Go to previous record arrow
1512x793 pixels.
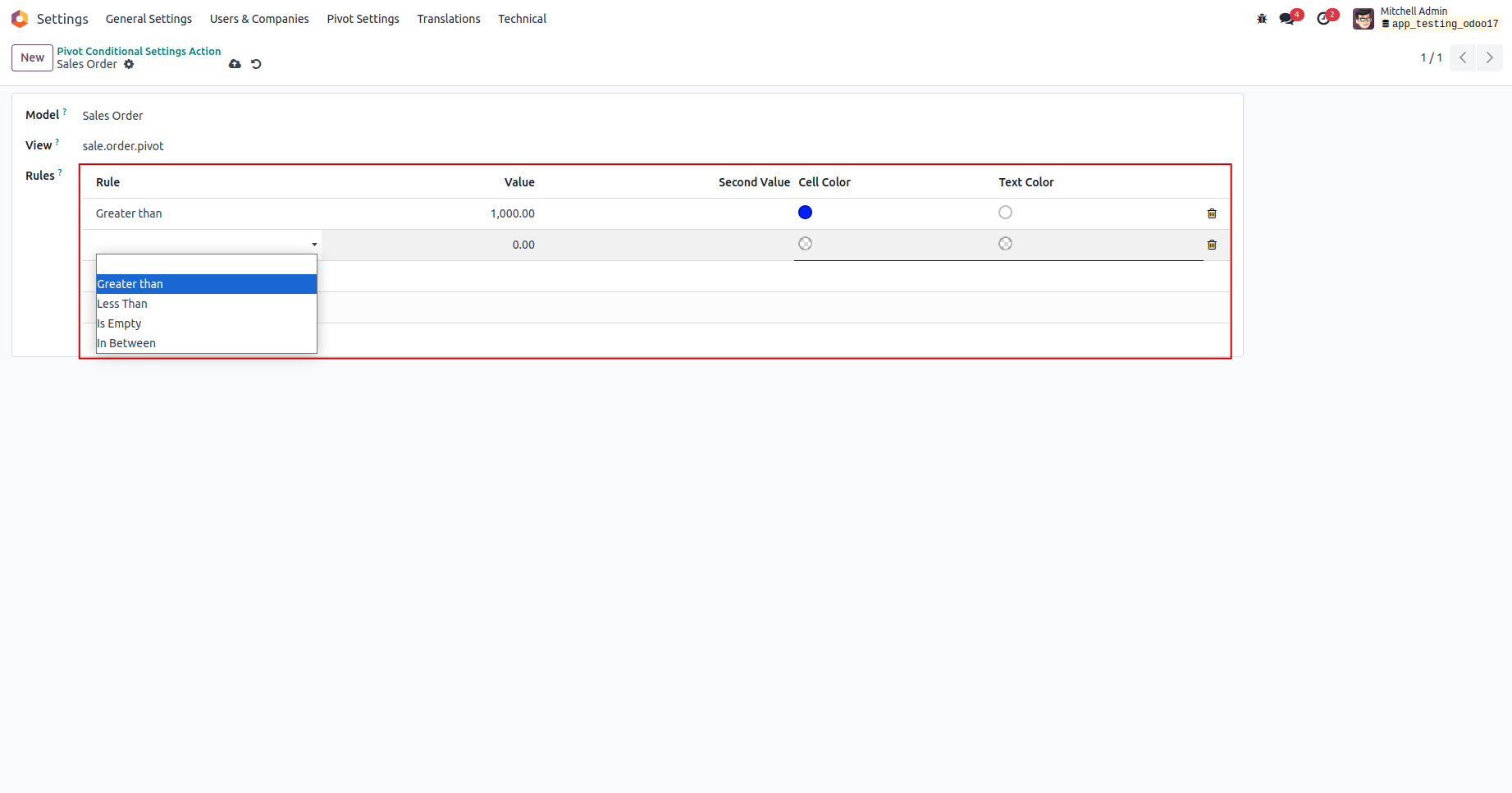click(x=1463, y=57)
